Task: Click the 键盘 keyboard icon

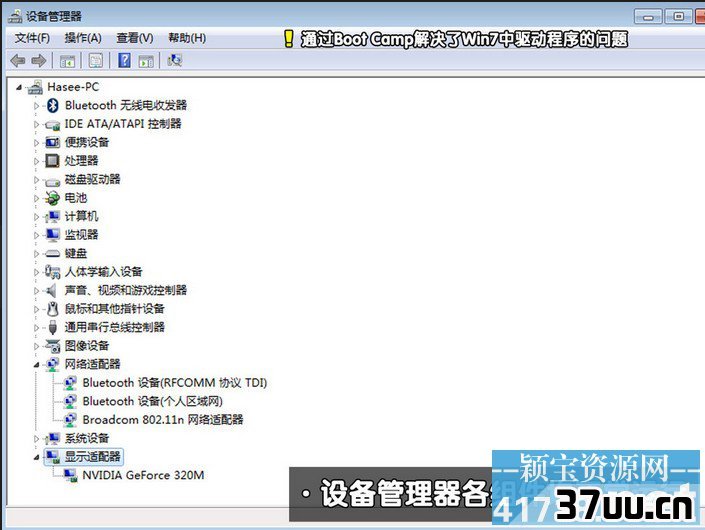Action: tap(52, 254)
